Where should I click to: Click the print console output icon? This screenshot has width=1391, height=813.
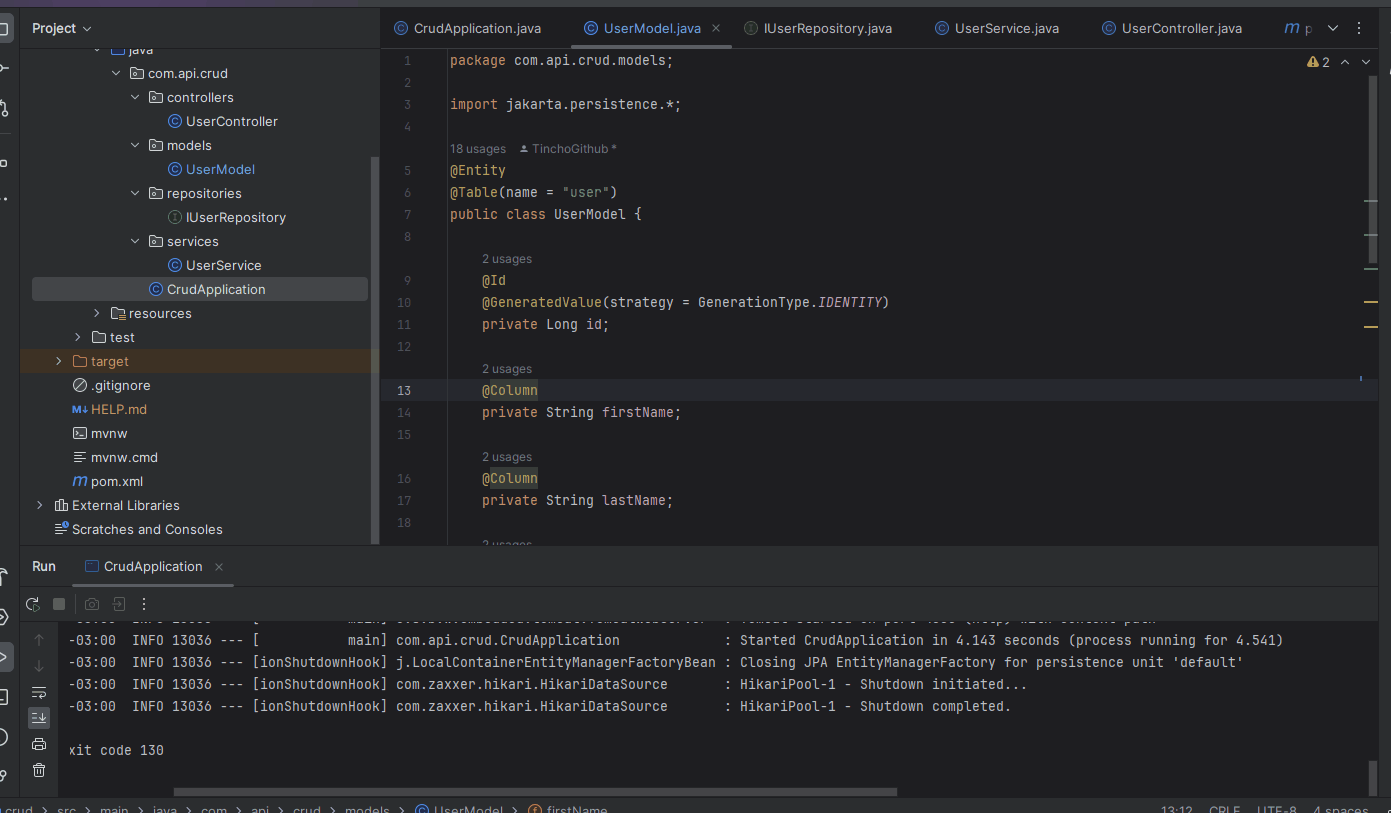coord(39,744)
